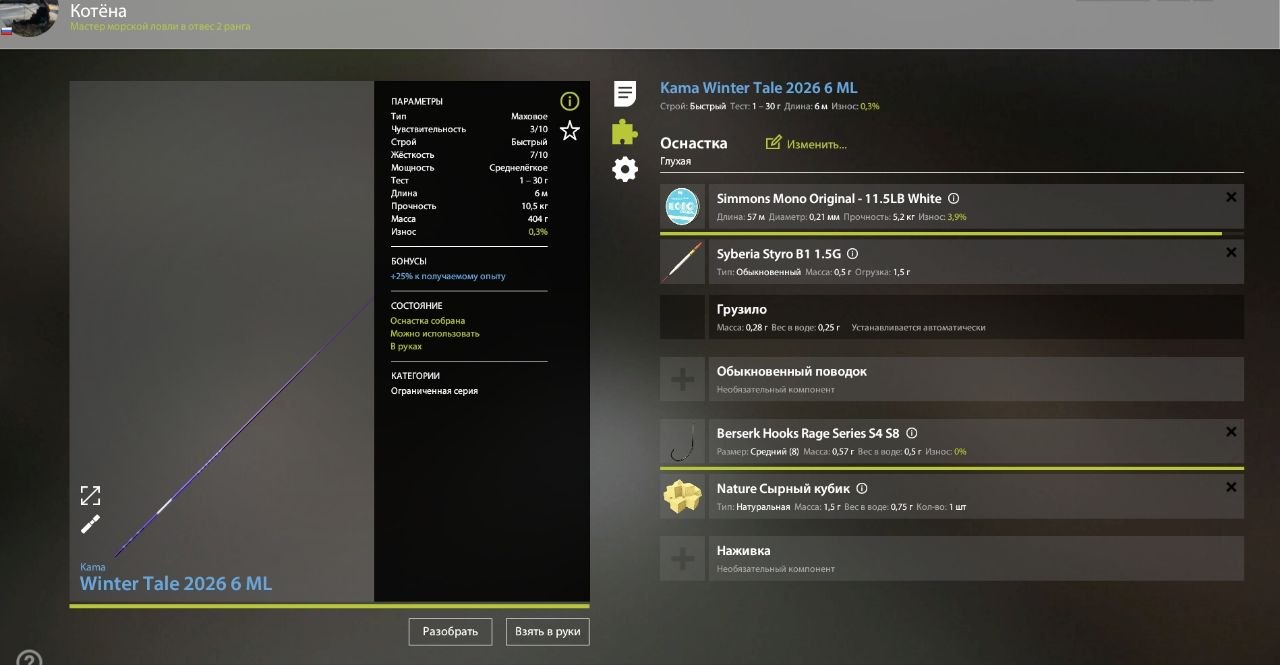Click the Разобрать button
Screen dimensions: 1280x665
[450, 632]
